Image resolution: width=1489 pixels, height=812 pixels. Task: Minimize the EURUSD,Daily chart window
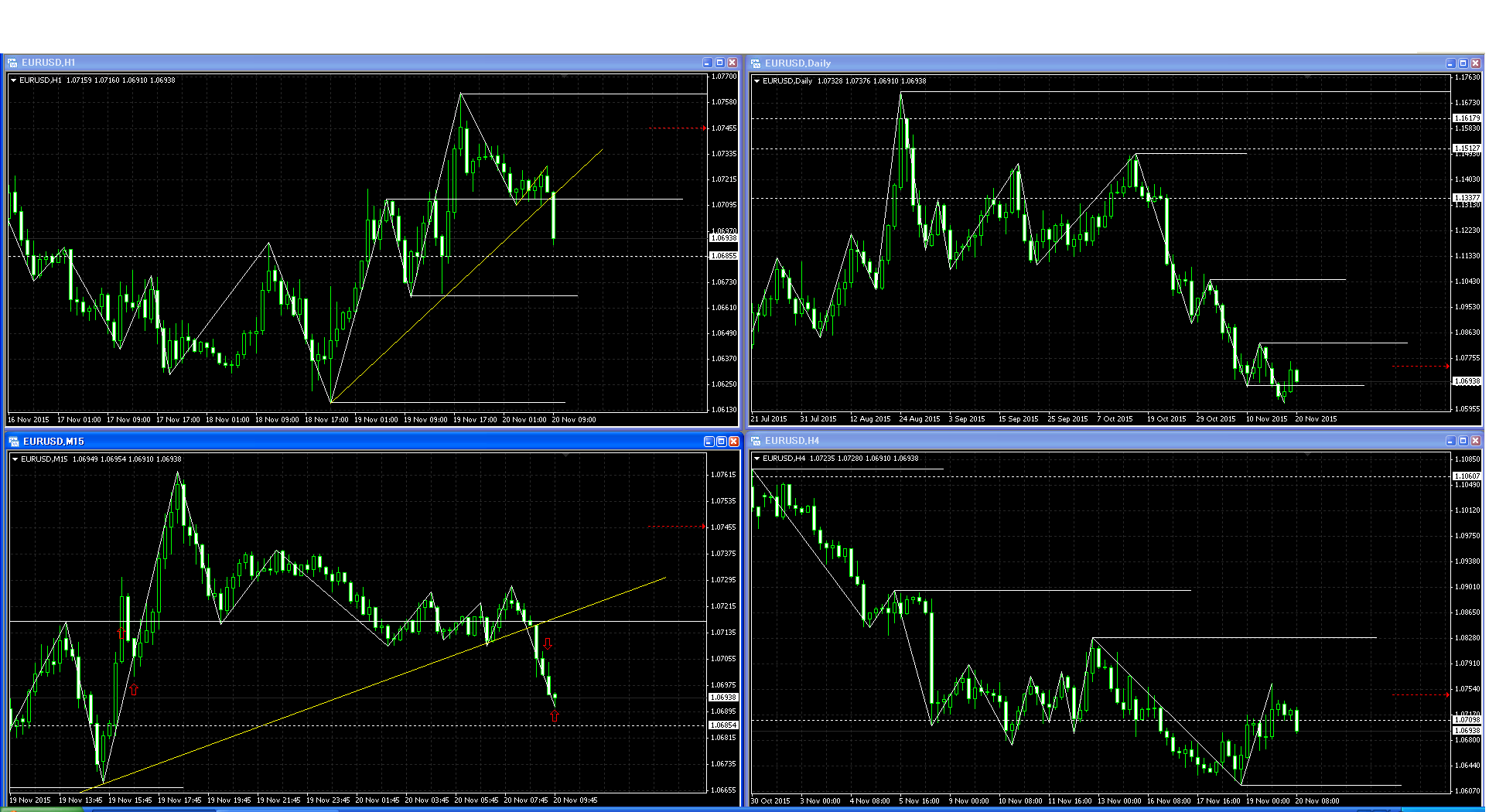pos(1450,63)
